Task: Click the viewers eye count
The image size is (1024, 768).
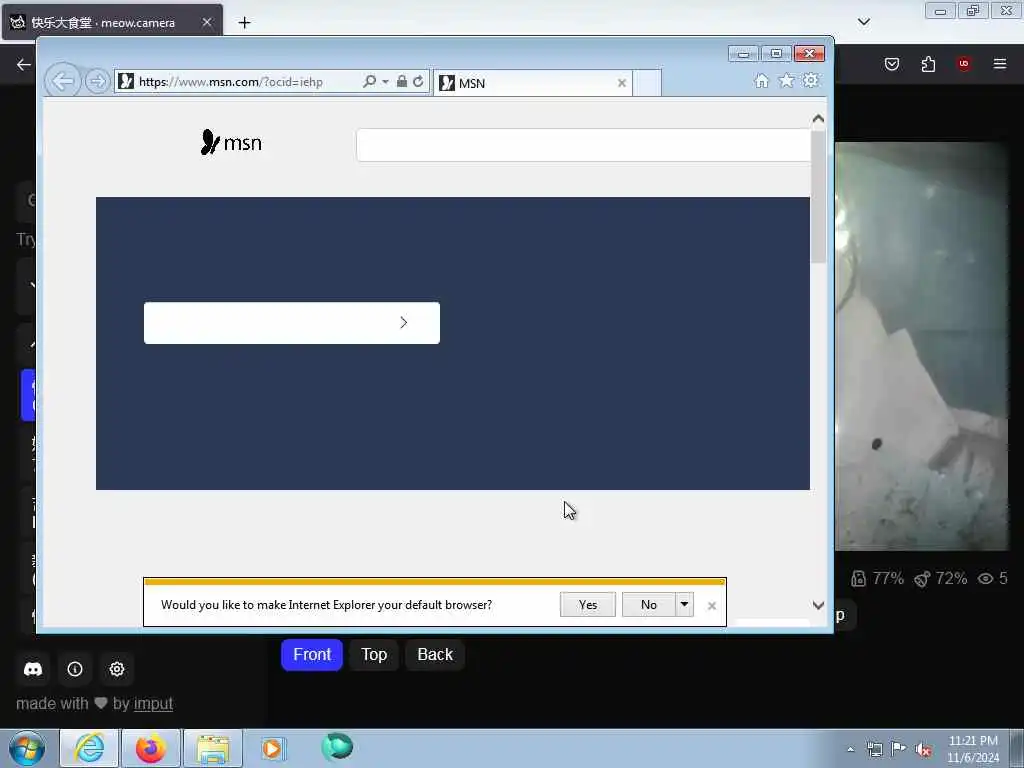Action: 993,579
